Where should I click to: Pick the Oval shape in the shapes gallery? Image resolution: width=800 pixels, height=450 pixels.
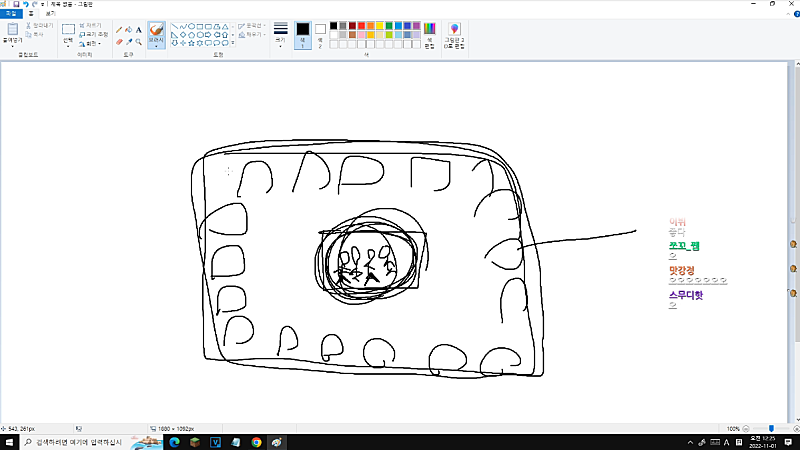click(x=191, y=27)
